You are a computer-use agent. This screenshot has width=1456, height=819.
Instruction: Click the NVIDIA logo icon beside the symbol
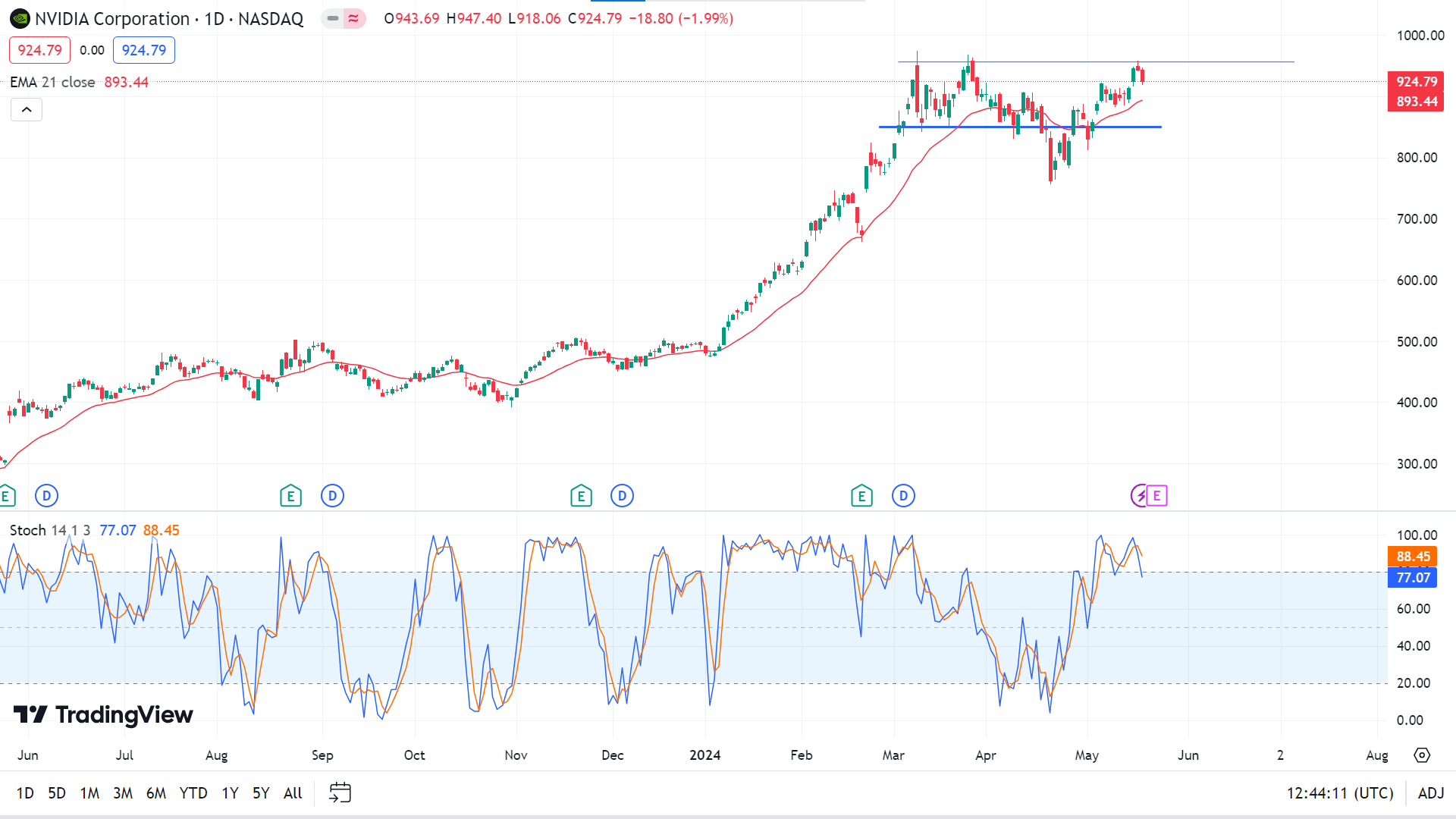20,18
